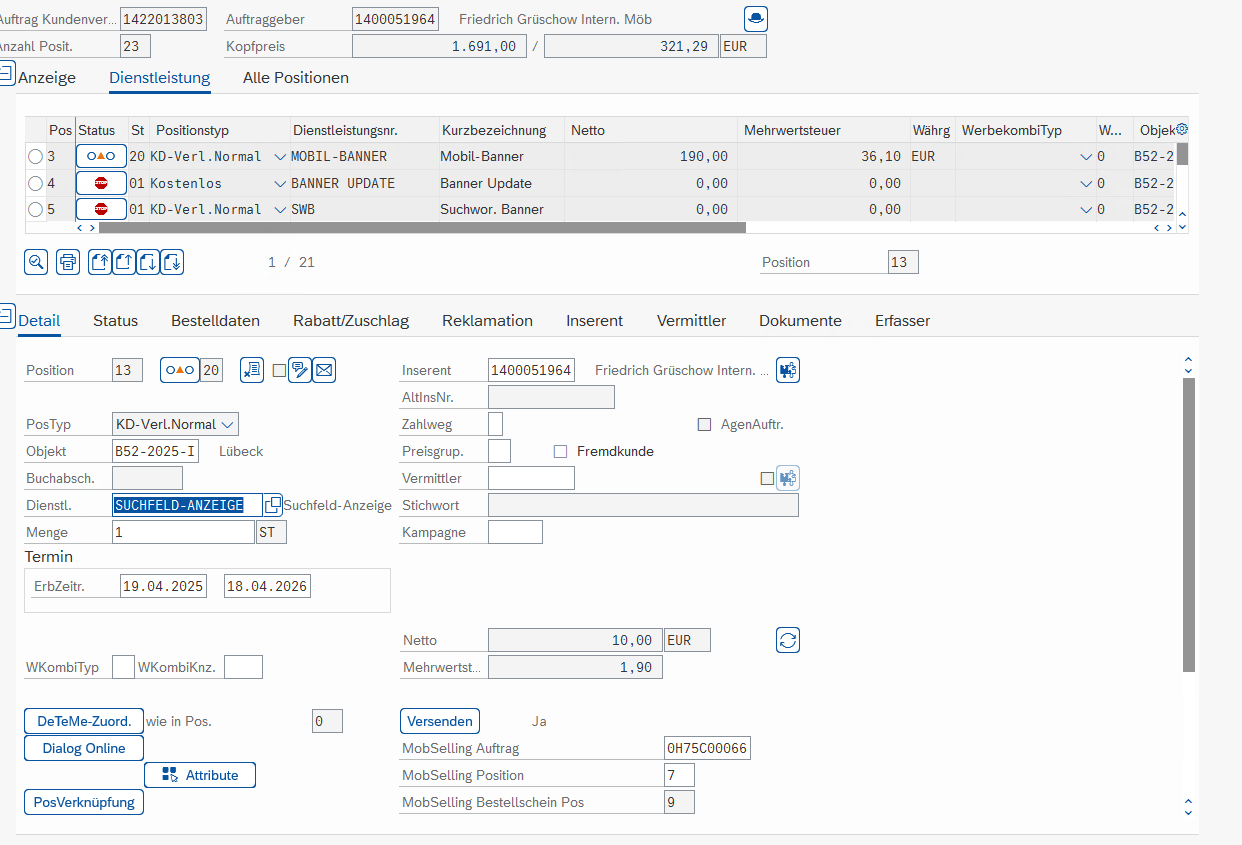Click vertical scrollbar thumb of detail area
The height and width of the screenshot is (845, 1242).
[1188, 525]
